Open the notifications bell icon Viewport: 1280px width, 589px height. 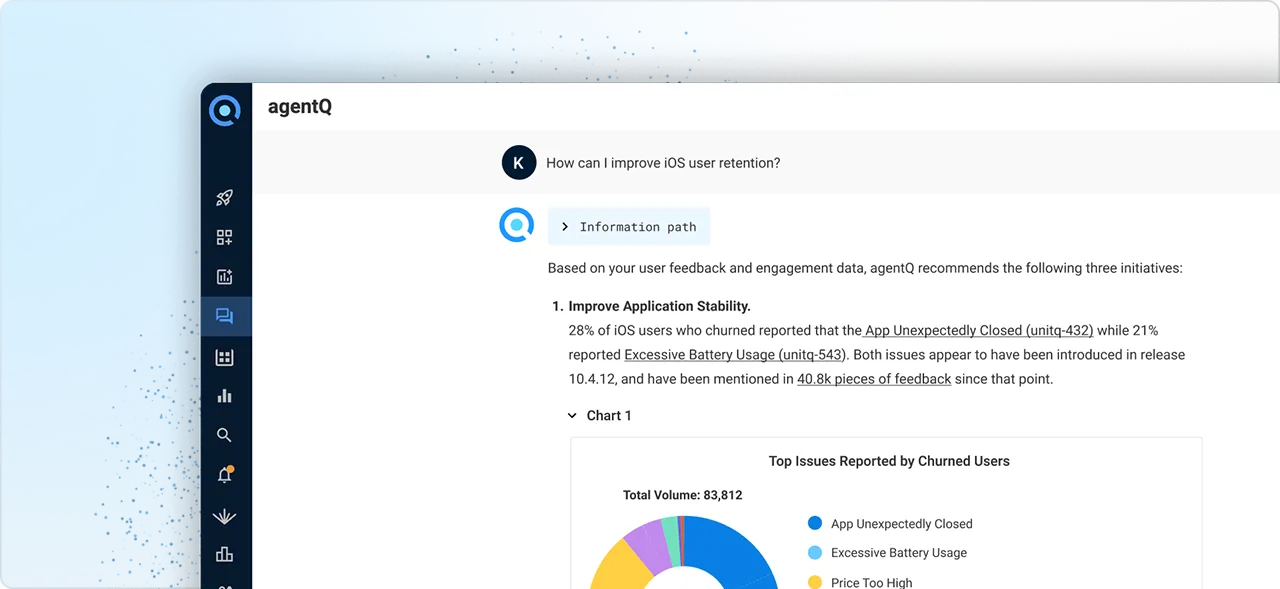pos(225,475)
